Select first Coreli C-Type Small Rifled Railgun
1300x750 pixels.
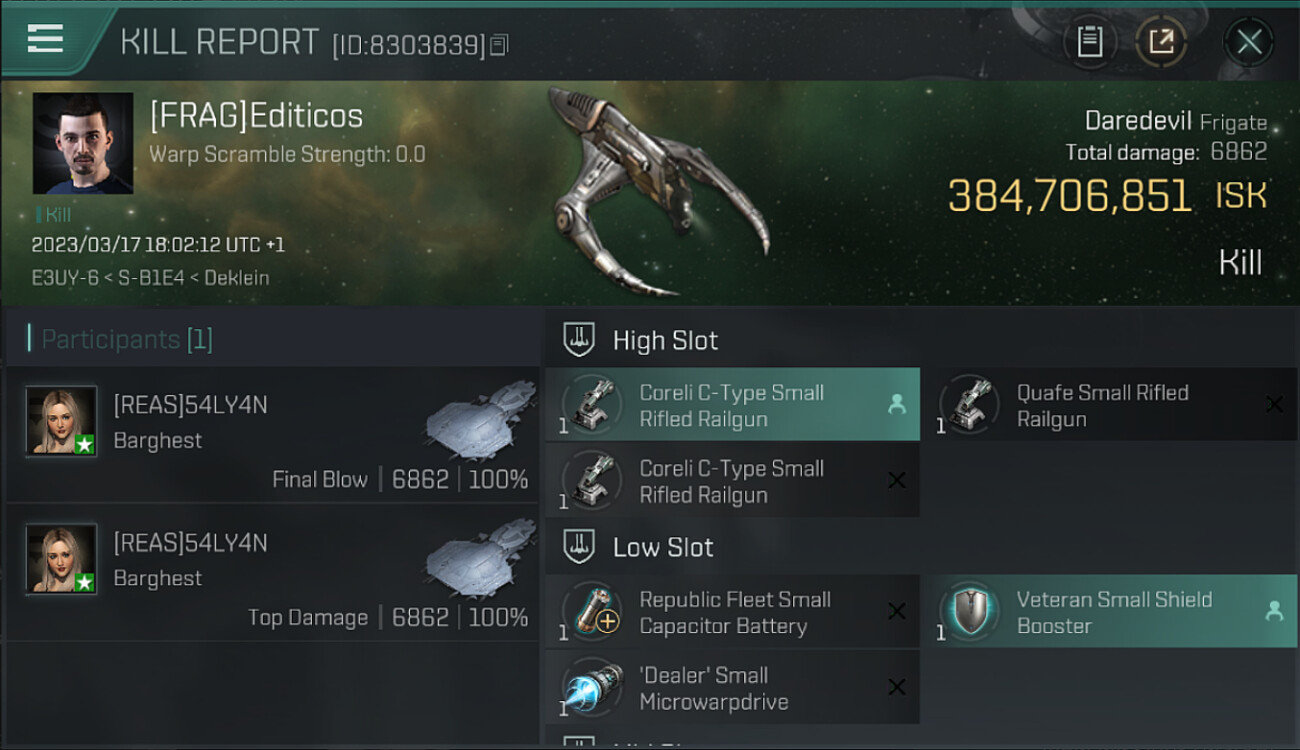[733, 404]
